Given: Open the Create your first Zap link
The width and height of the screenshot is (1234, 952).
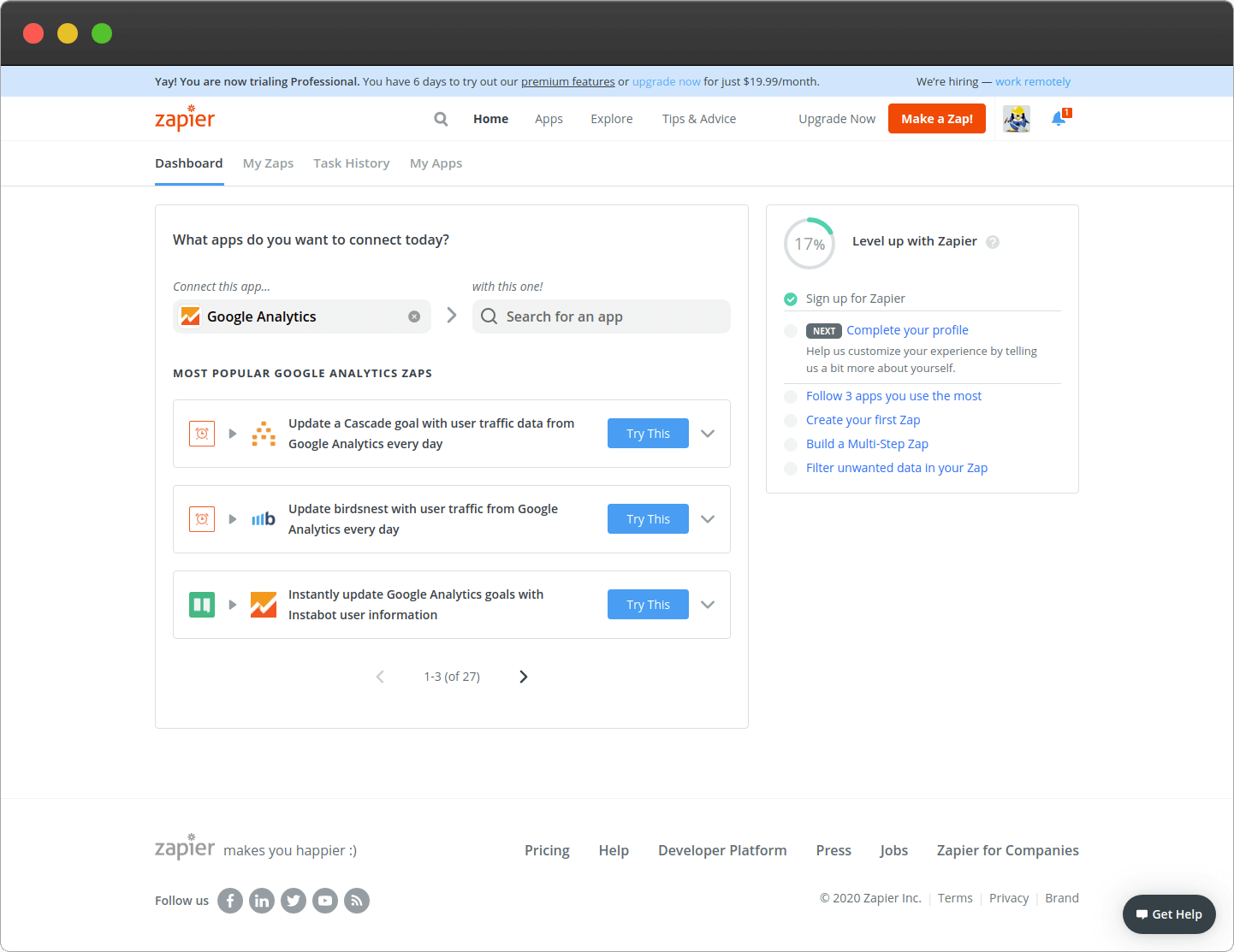Looking at the screenshot, I should click(863, 420).
